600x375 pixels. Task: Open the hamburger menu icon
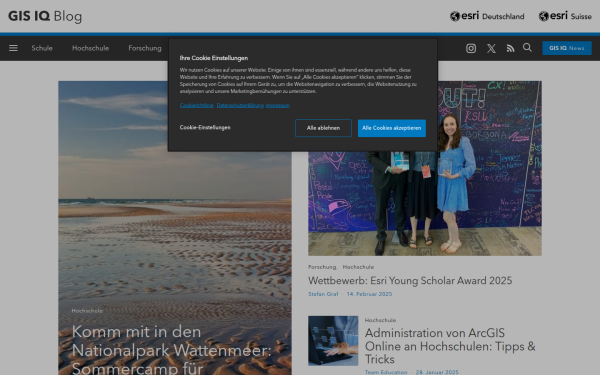pos(13,48)
